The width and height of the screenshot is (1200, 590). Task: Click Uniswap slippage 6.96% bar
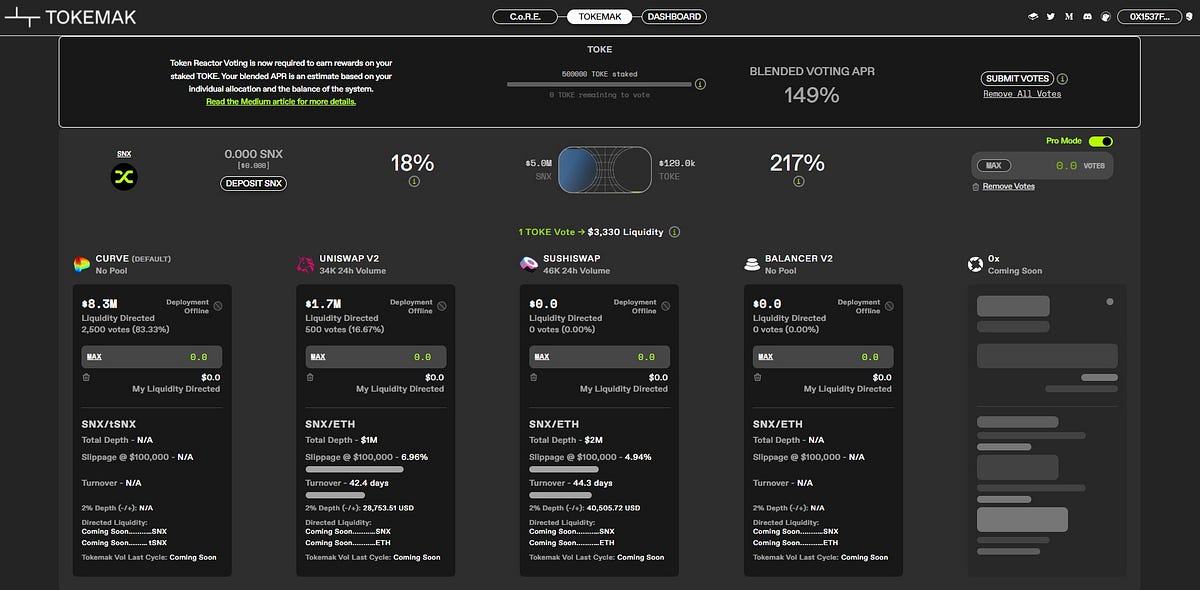[354, 469]
